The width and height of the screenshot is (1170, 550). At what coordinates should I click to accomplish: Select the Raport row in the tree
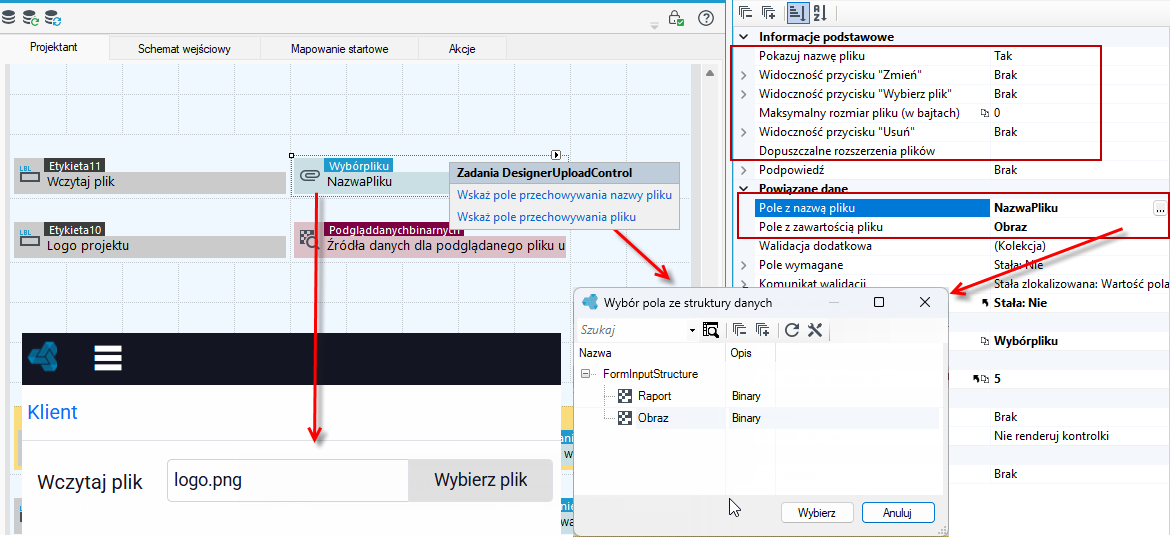coord(758,396)
